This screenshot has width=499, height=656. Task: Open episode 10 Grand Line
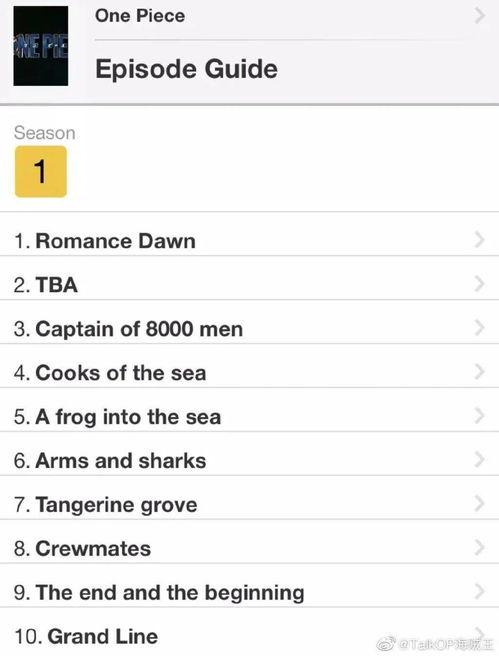click(x=249, y=636)
